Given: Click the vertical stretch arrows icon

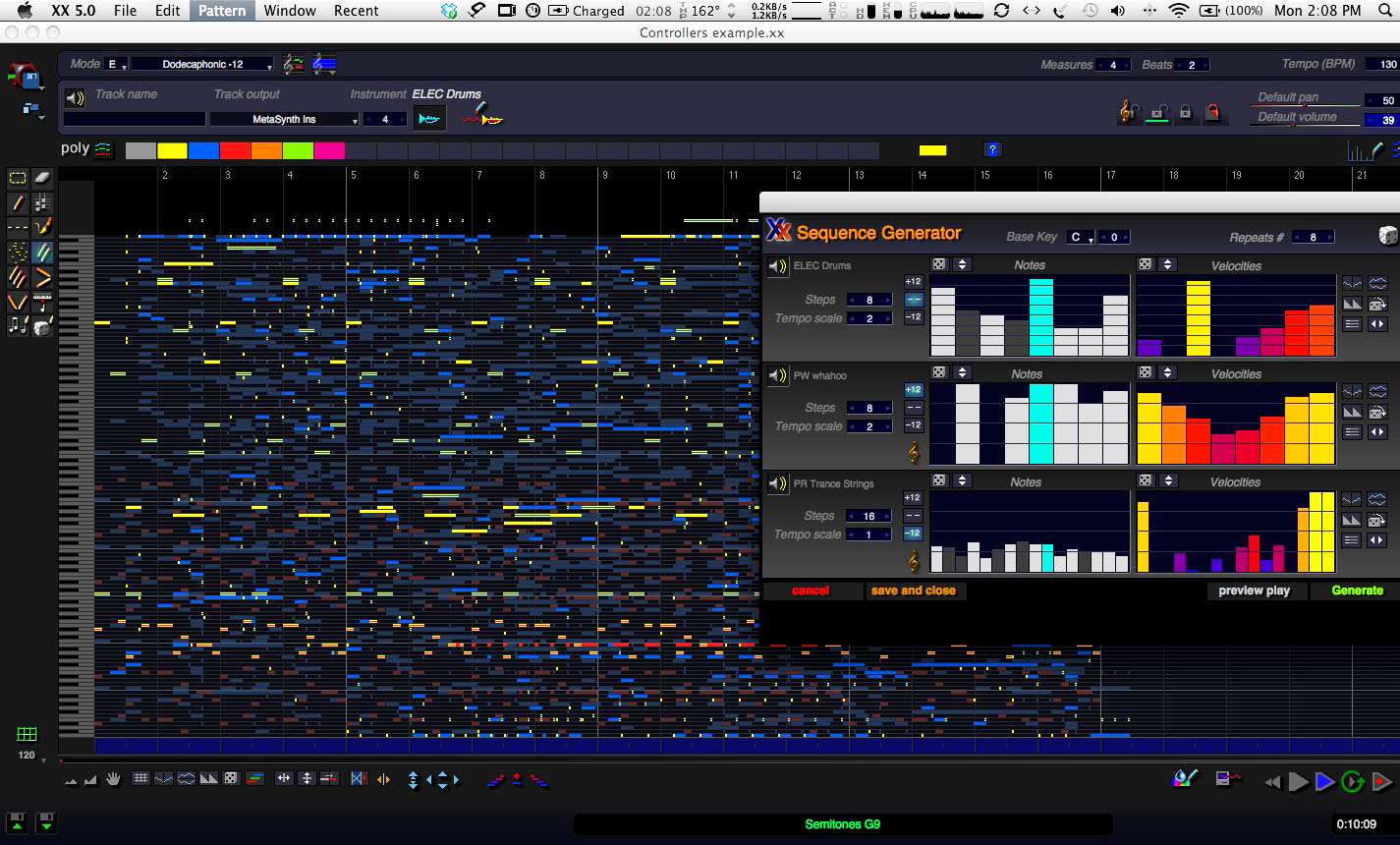Looking at the screenshot, I should point(307,778).
